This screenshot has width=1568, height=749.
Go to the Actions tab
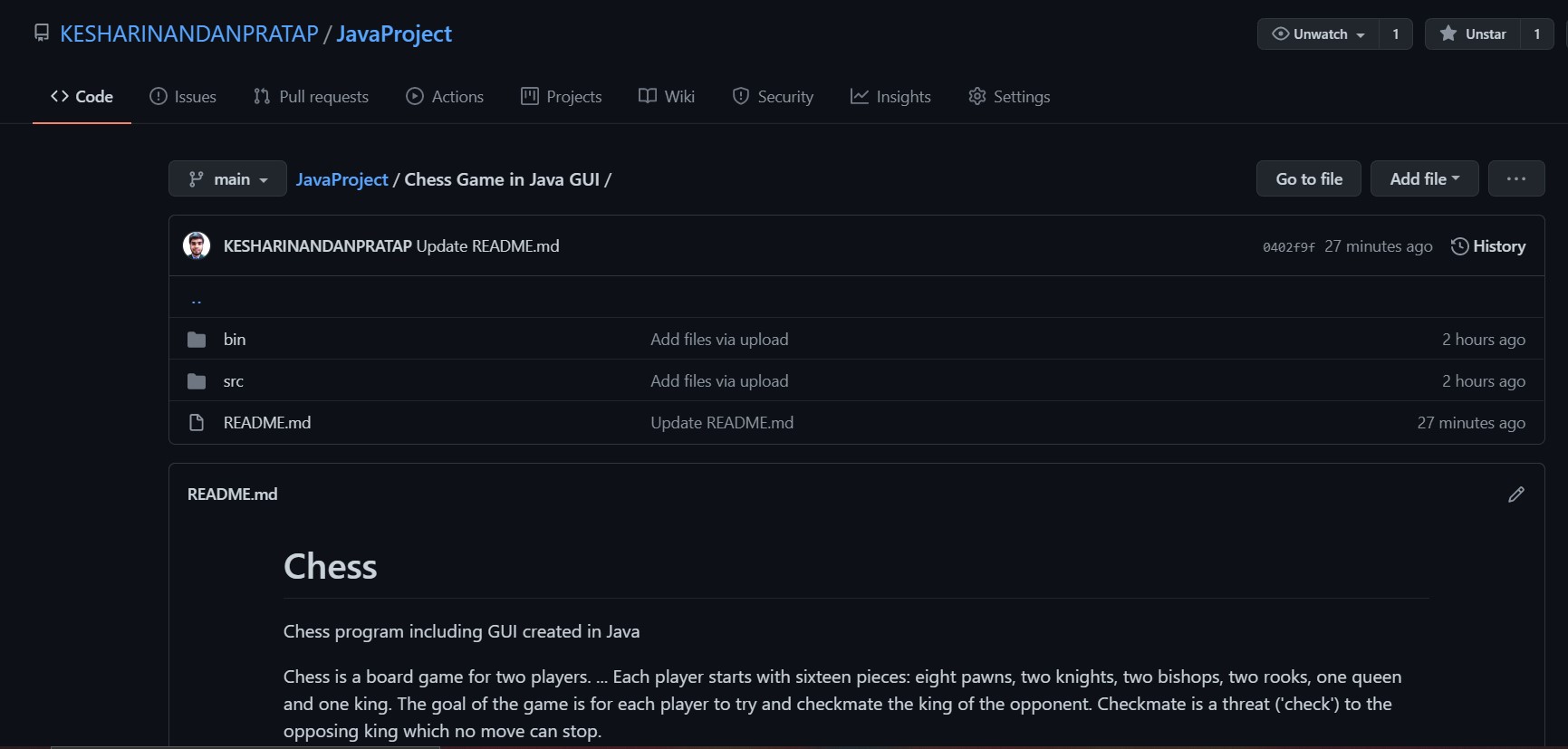445,97
